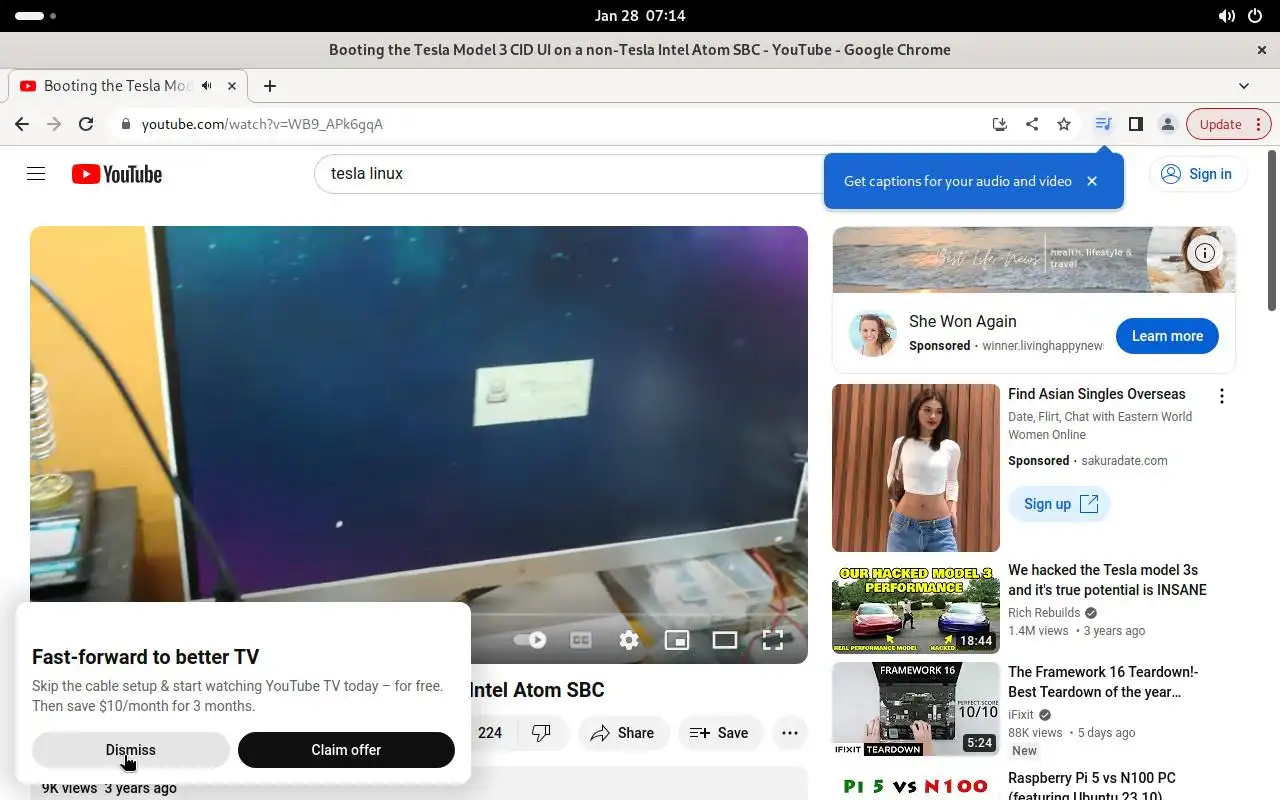Viewport: 1280px width, 800px height.
Task: Enter fullscreen video mode
Action: (773, 640)
